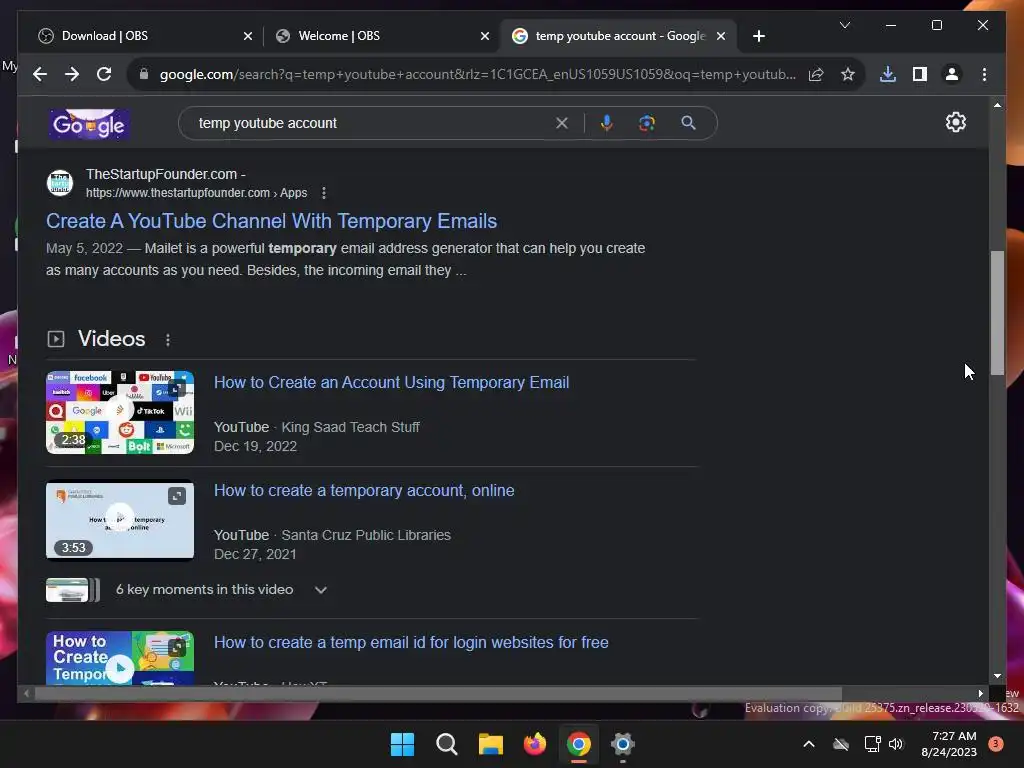
Task: Start search by voice microphone
Action: [x=607, y=123]
